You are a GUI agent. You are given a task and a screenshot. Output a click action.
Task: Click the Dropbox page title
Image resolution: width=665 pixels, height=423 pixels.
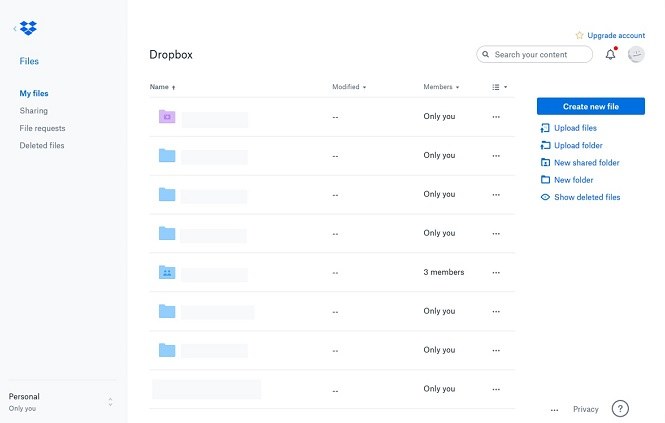[x=171, y=55]
